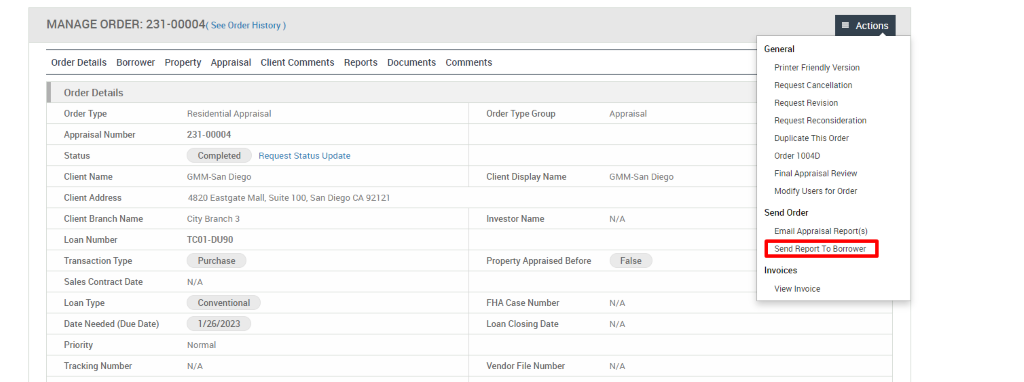
Task: Click the Residential Appraisal order type value
Action: [x=229, y=114]
